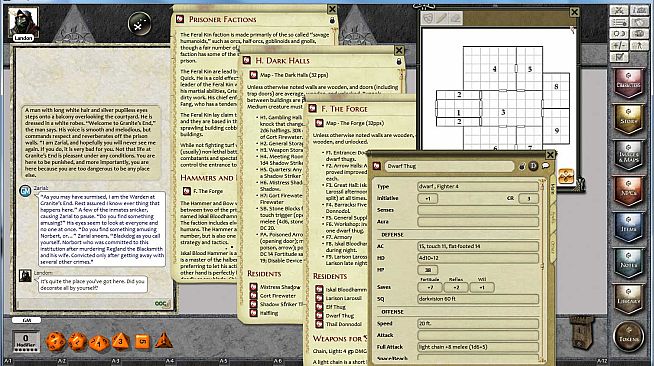This screenshot has height=366, width=654.
Task: Switch to Main tab on Dwarf Thug sheet
Action: click(553, 189)
